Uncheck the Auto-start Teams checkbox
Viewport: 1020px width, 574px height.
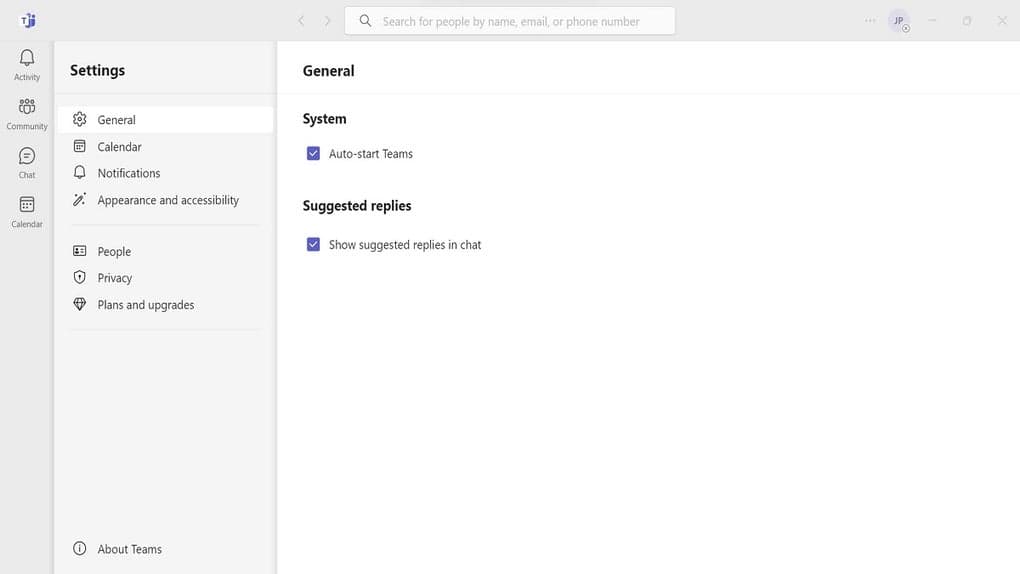point(313,153)
